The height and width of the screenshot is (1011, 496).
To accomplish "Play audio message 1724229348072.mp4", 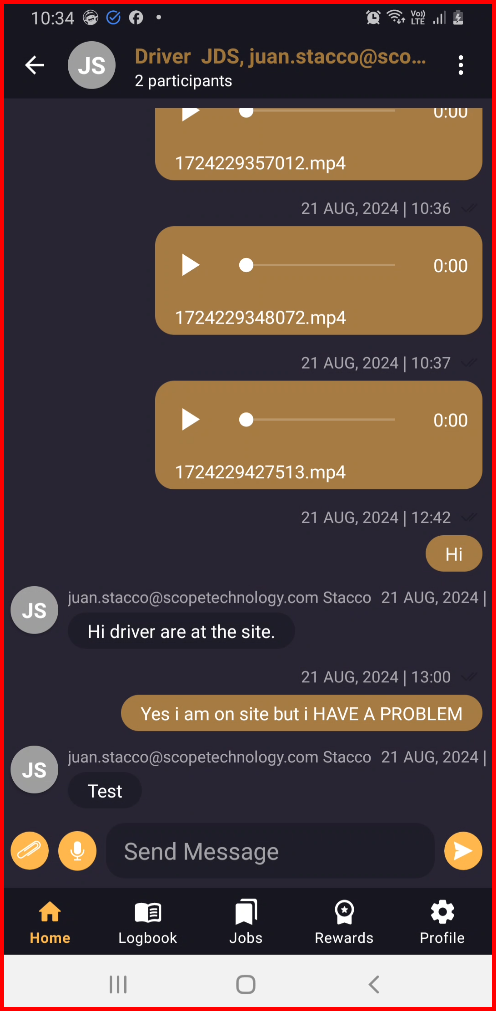I will coord(190,265).
